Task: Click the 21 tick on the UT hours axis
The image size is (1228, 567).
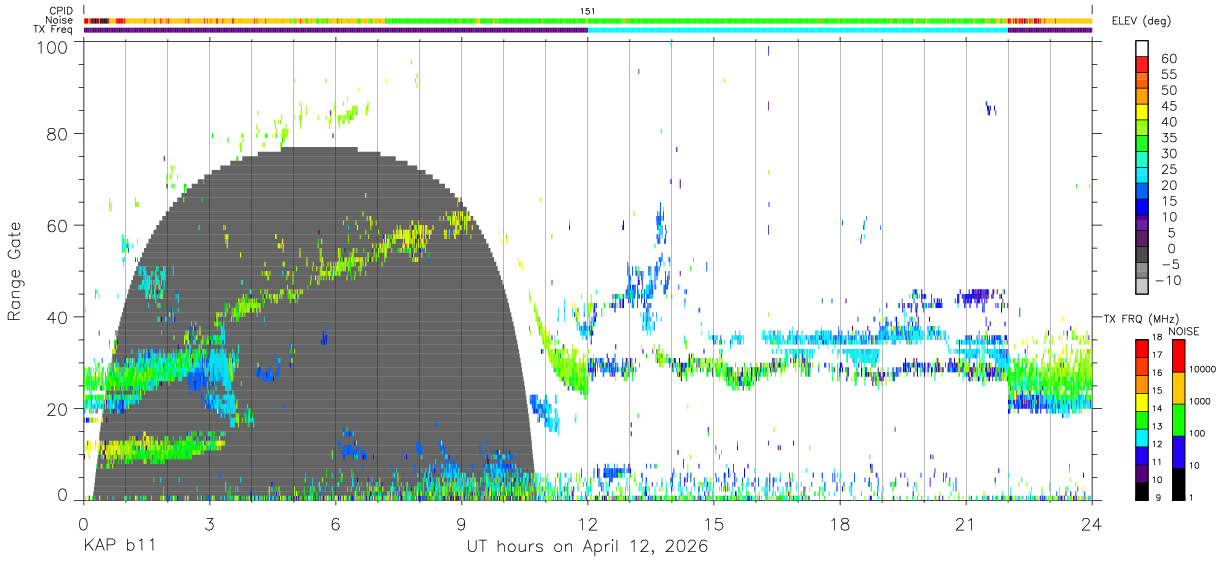Action: tap(966, 525)
